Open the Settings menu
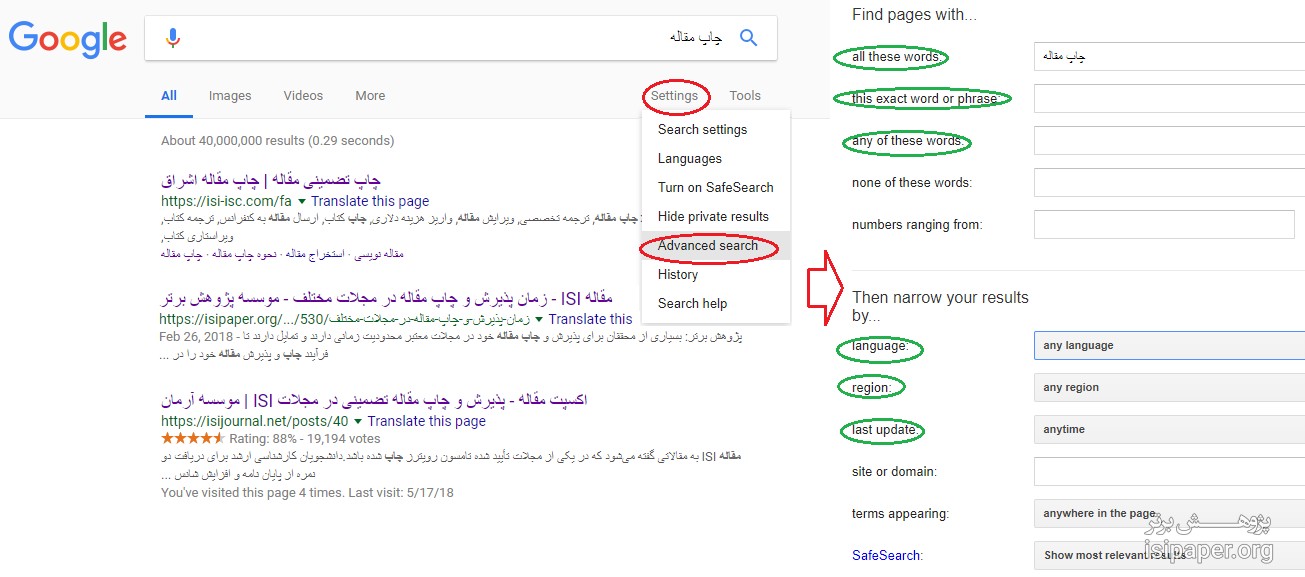The height and width of the screenshot is (577, 1305). point(674,96)
